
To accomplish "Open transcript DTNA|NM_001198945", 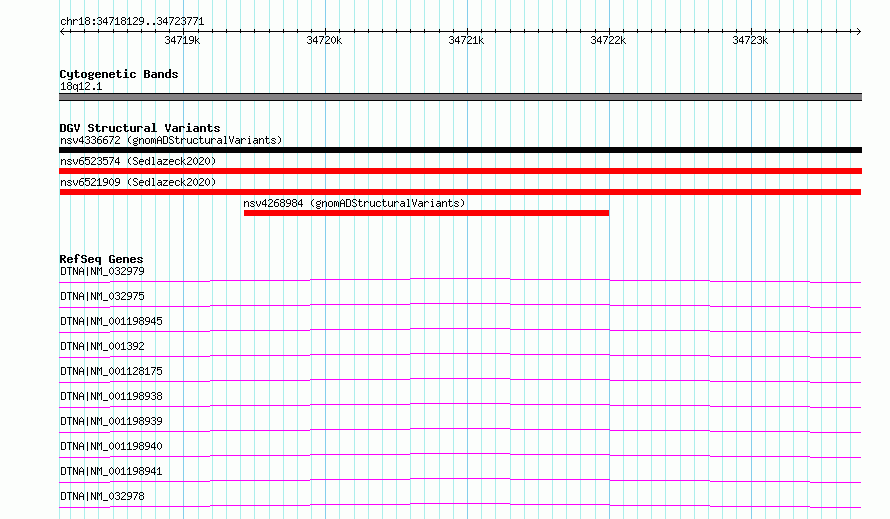I will 111,321.
